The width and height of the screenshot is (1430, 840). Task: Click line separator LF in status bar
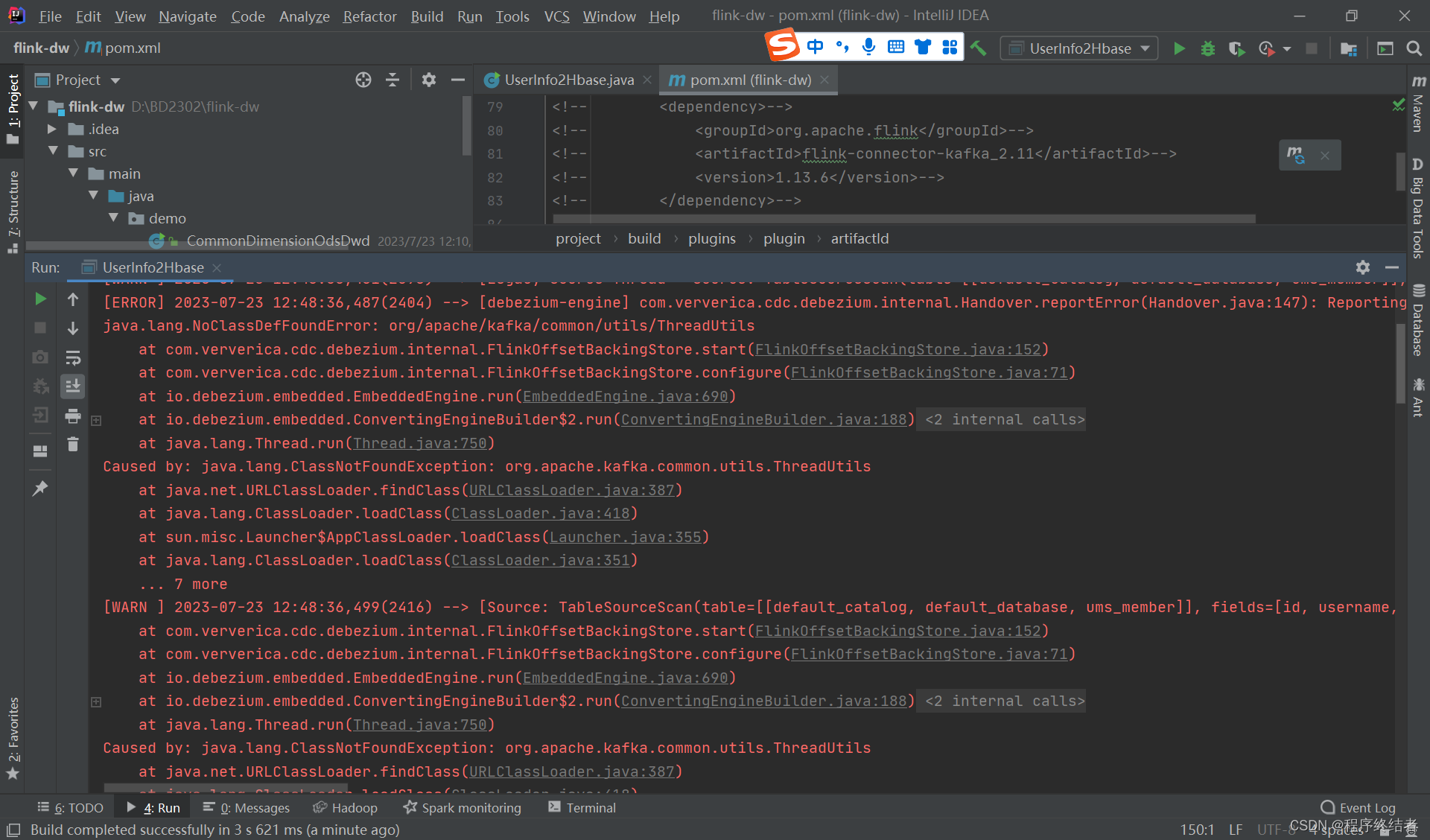(1236, 829)
